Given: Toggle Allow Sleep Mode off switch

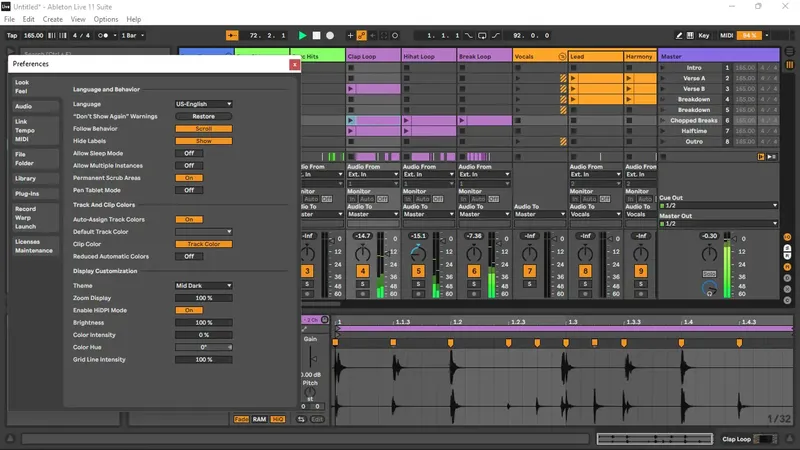Looking at the screenshot, I should pyautogui.click(x=189, y=153).
